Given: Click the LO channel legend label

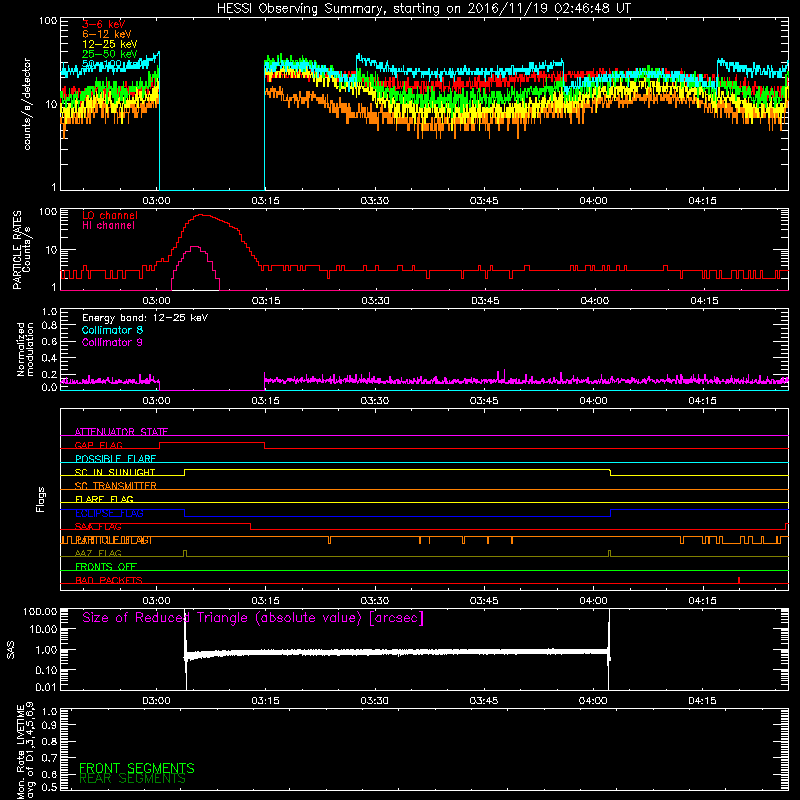Looking at the screenshot, I should point(110,216).
